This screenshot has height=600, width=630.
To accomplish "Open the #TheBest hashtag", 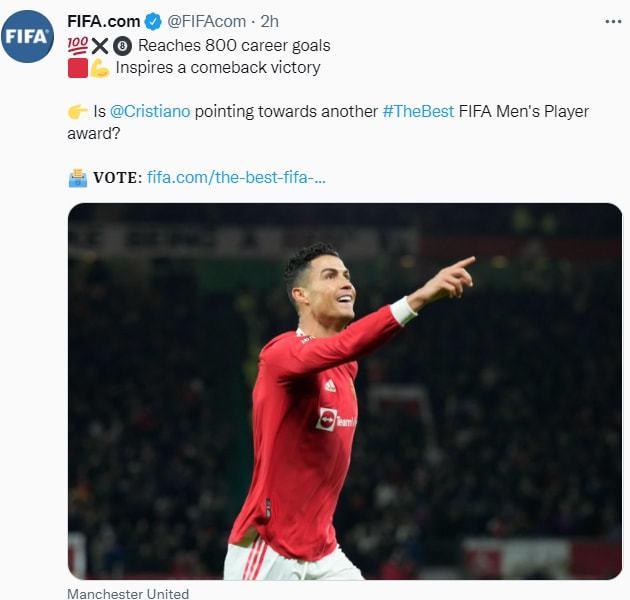I will coord(418,111).
